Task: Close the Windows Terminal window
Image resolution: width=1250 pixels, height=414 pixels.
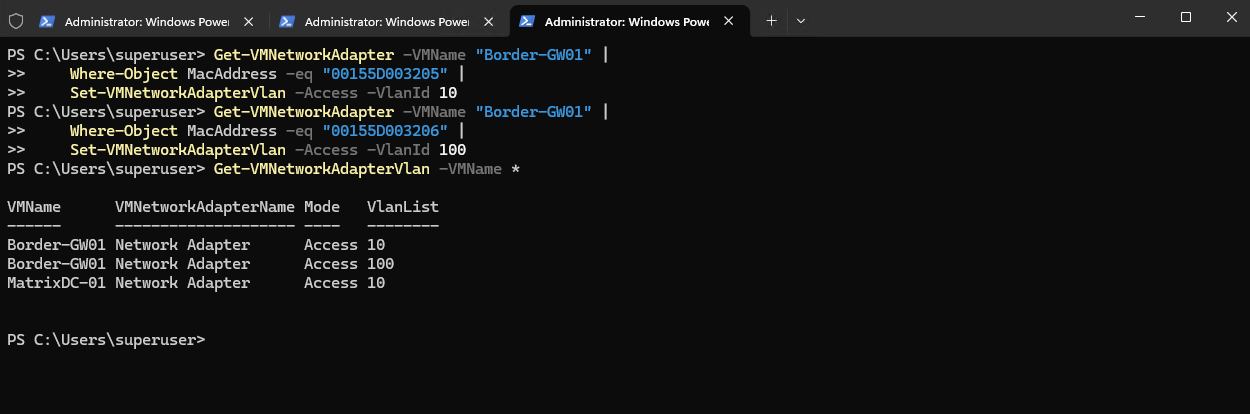Action: click(x=1229, y=17)
